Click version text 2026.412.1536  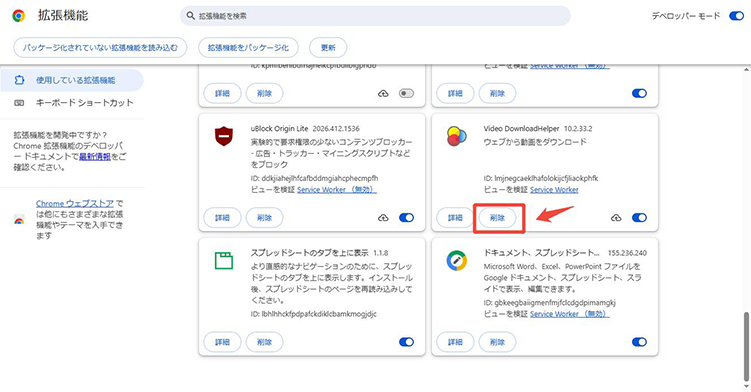336,128
